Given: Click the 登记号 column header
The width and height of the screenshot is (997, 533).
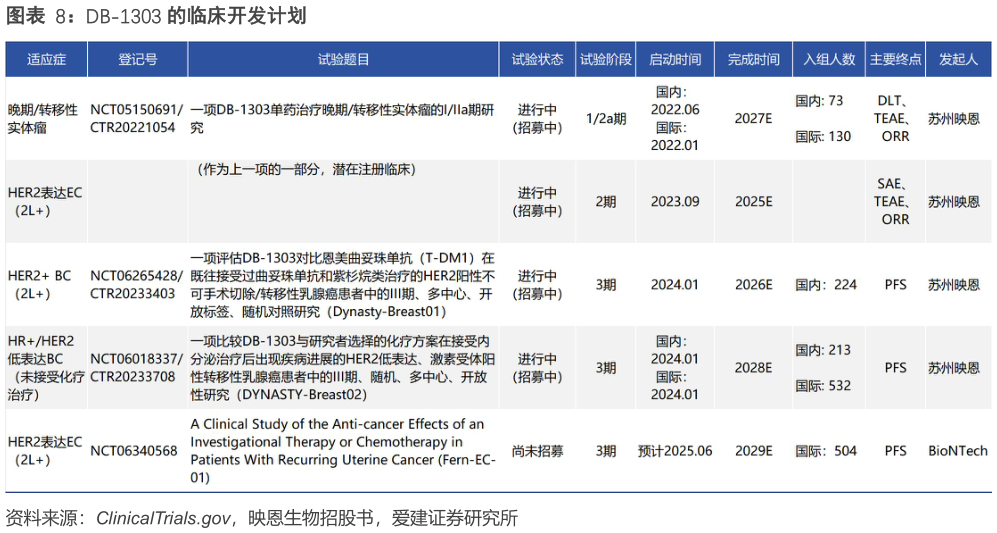Looking at the screenshot, I should coord(137,60).
